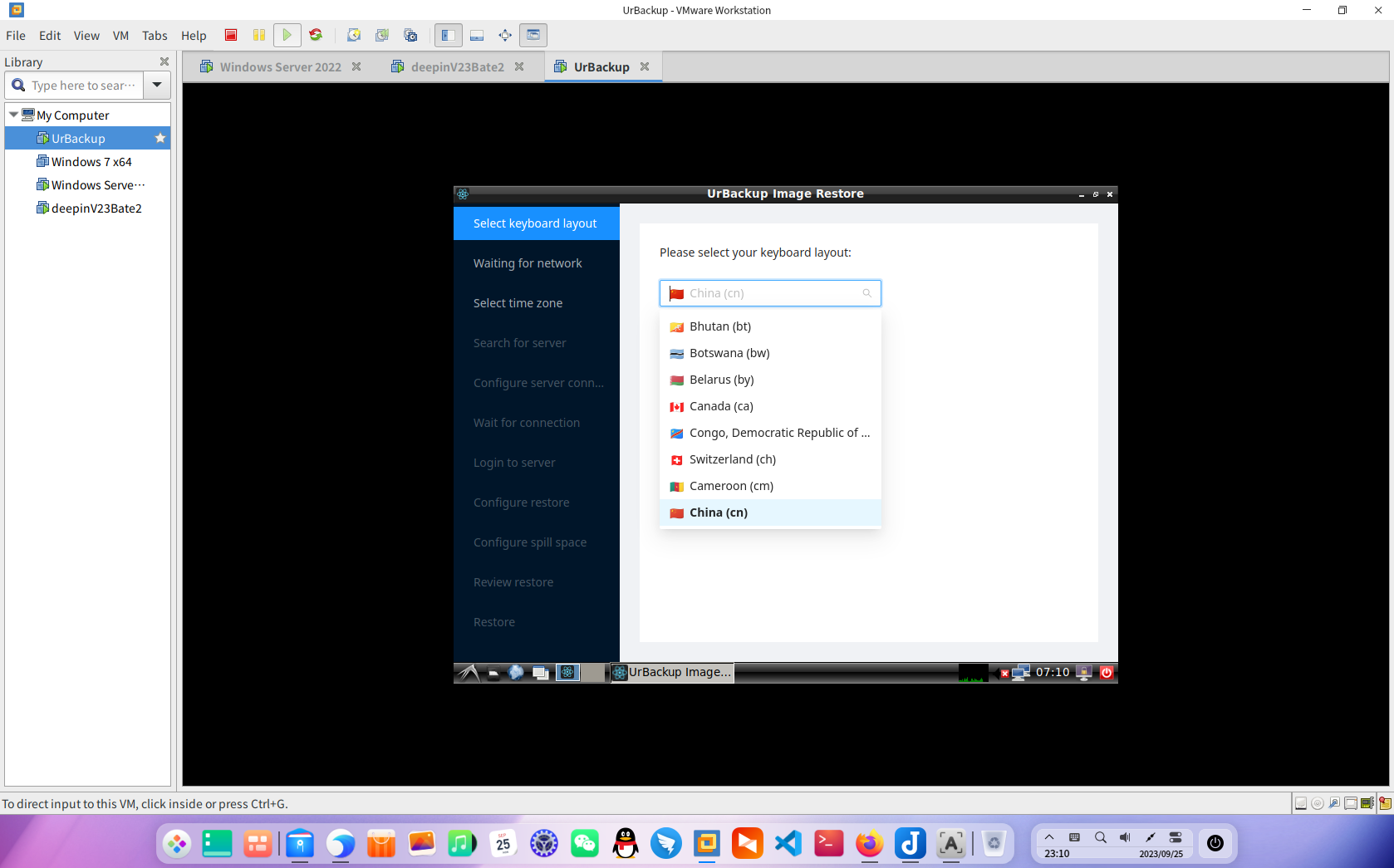Click the red Power Off VM icon

pos(231,35)
